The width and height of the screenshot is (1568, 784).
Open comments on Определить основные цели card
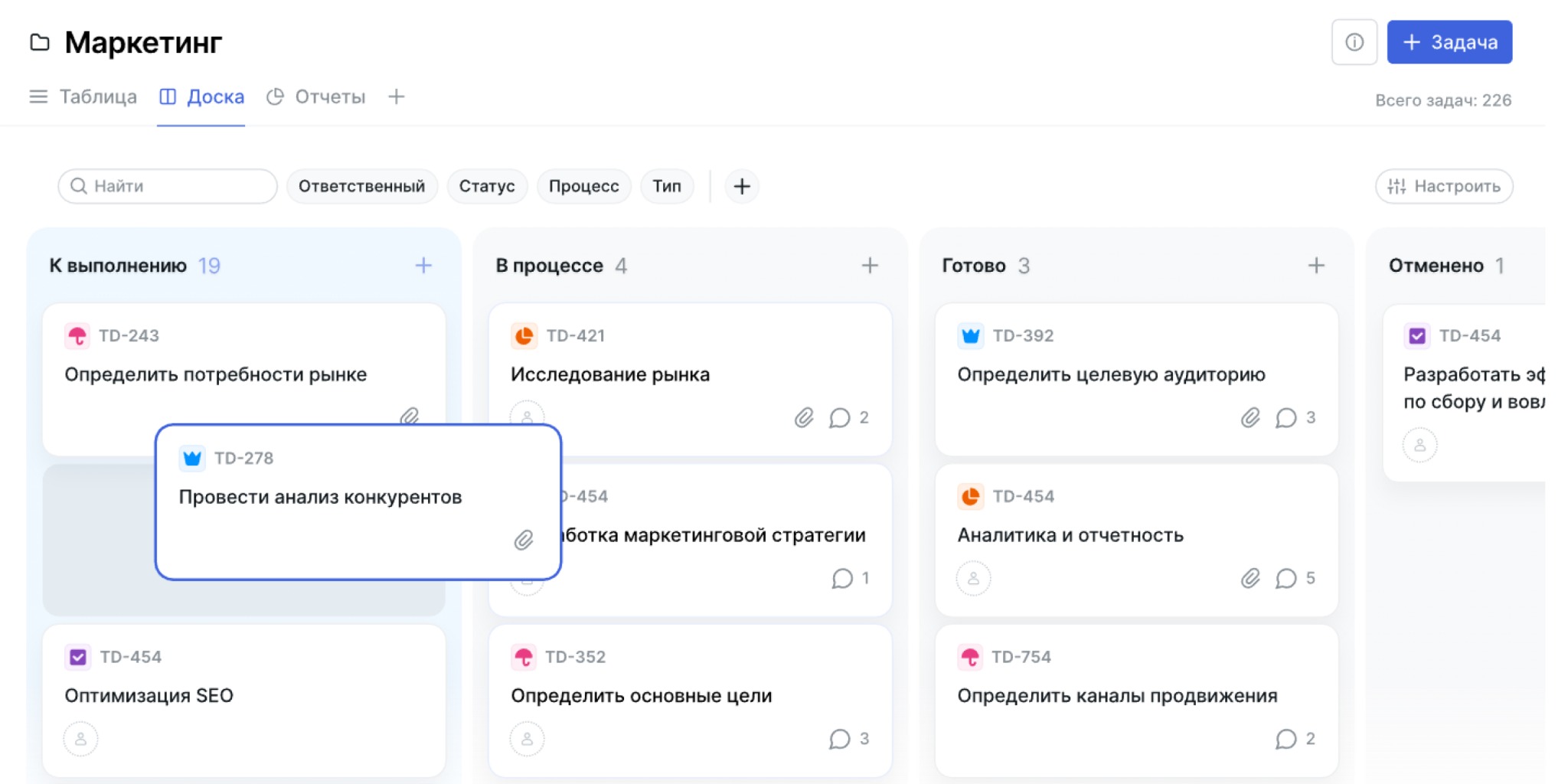click(x=849, y=739)
